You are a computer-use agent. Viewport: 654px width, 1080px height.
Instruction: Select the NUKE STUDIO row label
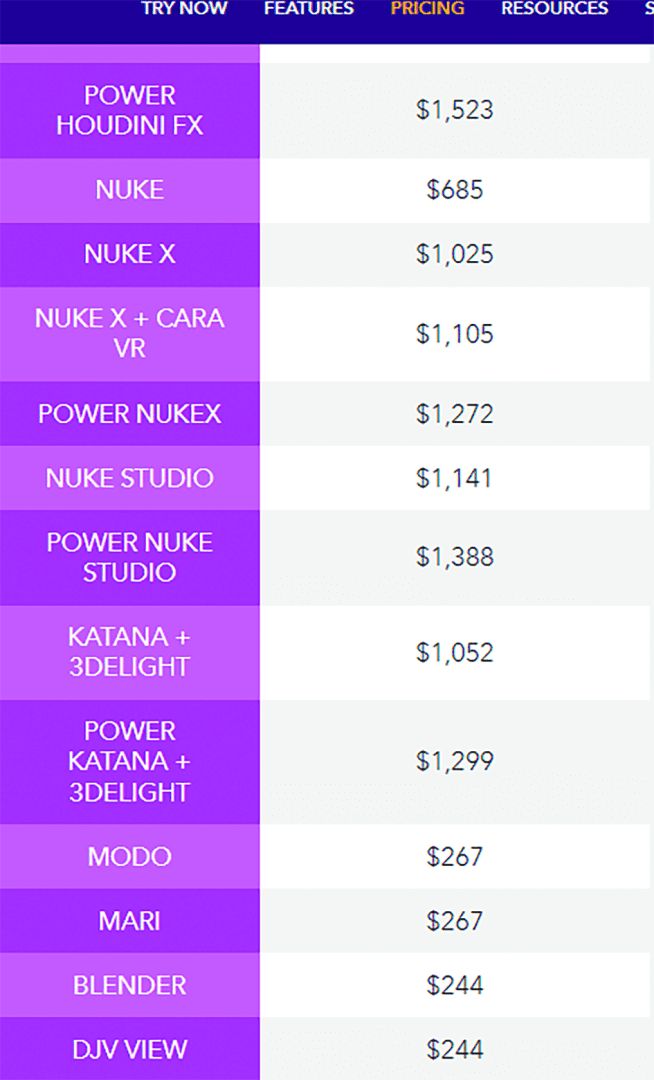[x=130, y=478]
